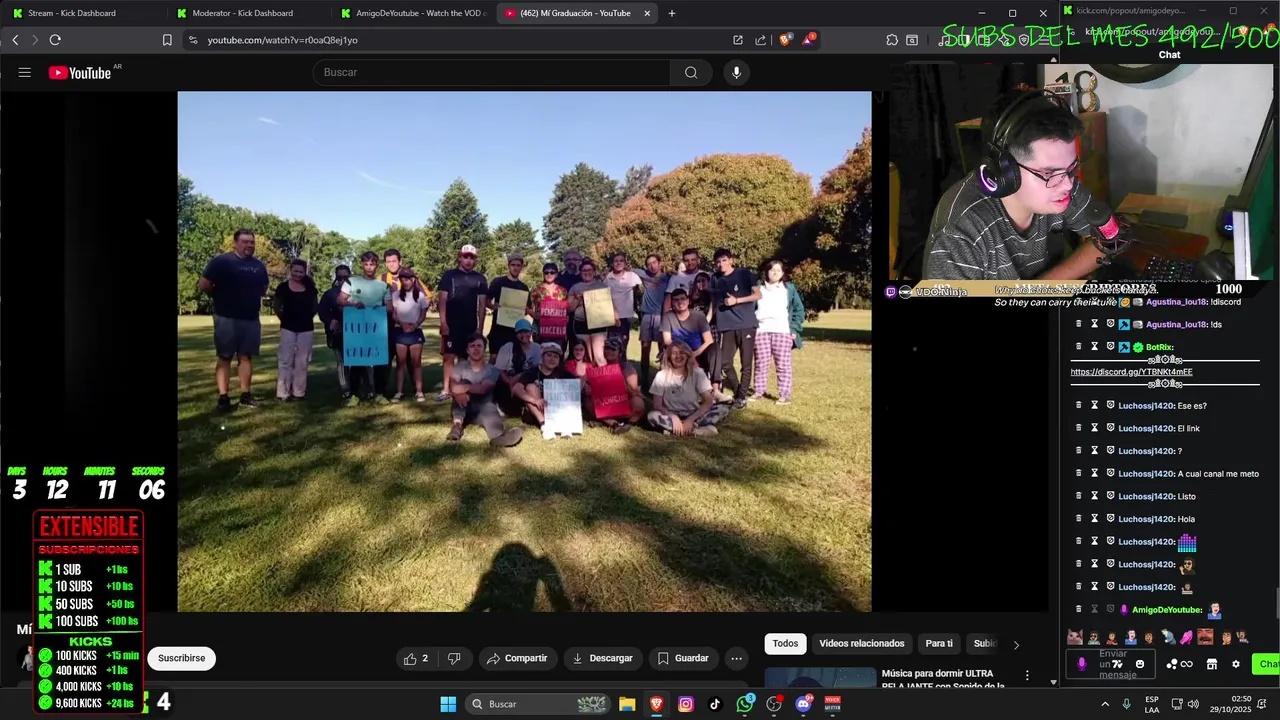Click the Descargar download button
Screen dimensions: 1280x720
pos(602,658)
